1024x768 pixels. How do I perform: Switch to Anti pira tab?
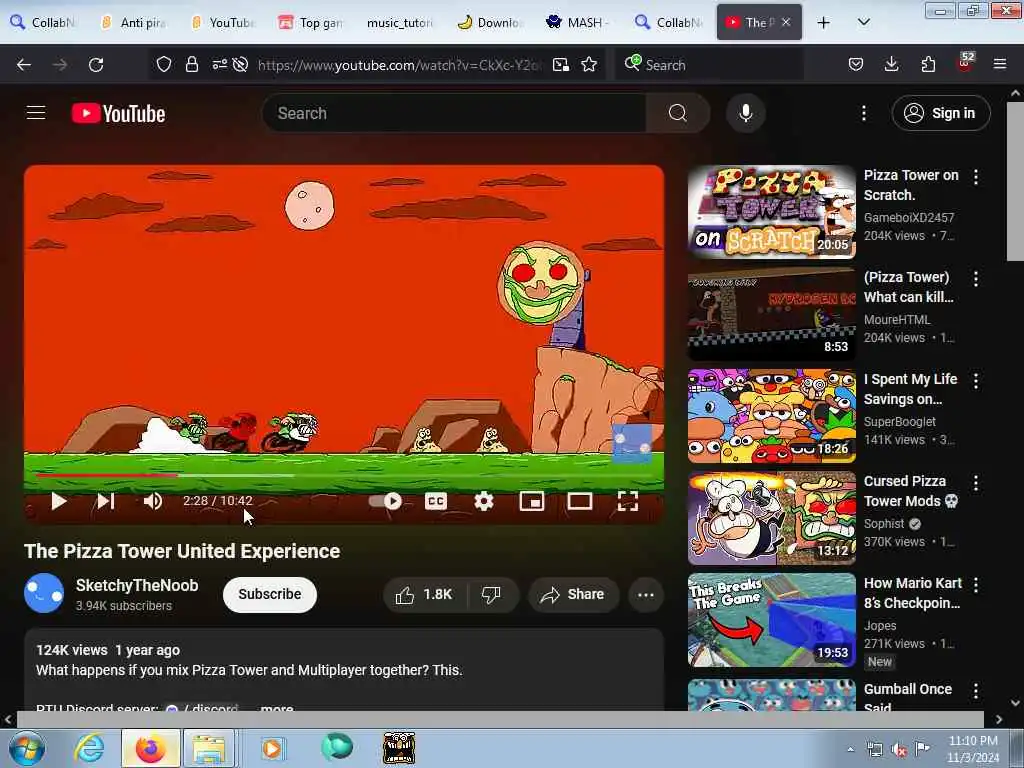click(x=135, y=22)
